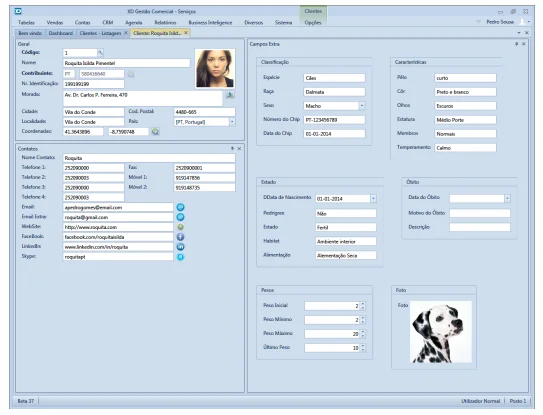Screen dimensions: 543x415
Task: Click the Skype icon
Action: [180, 257]
